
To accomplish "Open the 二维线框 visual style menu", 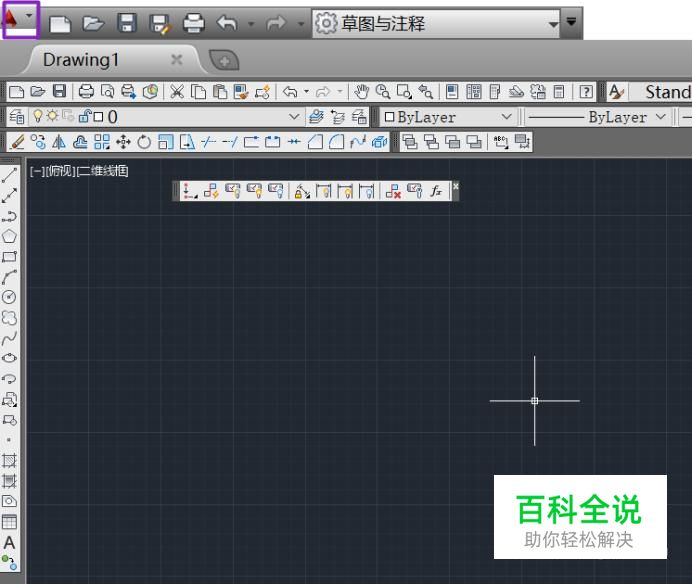I will coord(102,171).
